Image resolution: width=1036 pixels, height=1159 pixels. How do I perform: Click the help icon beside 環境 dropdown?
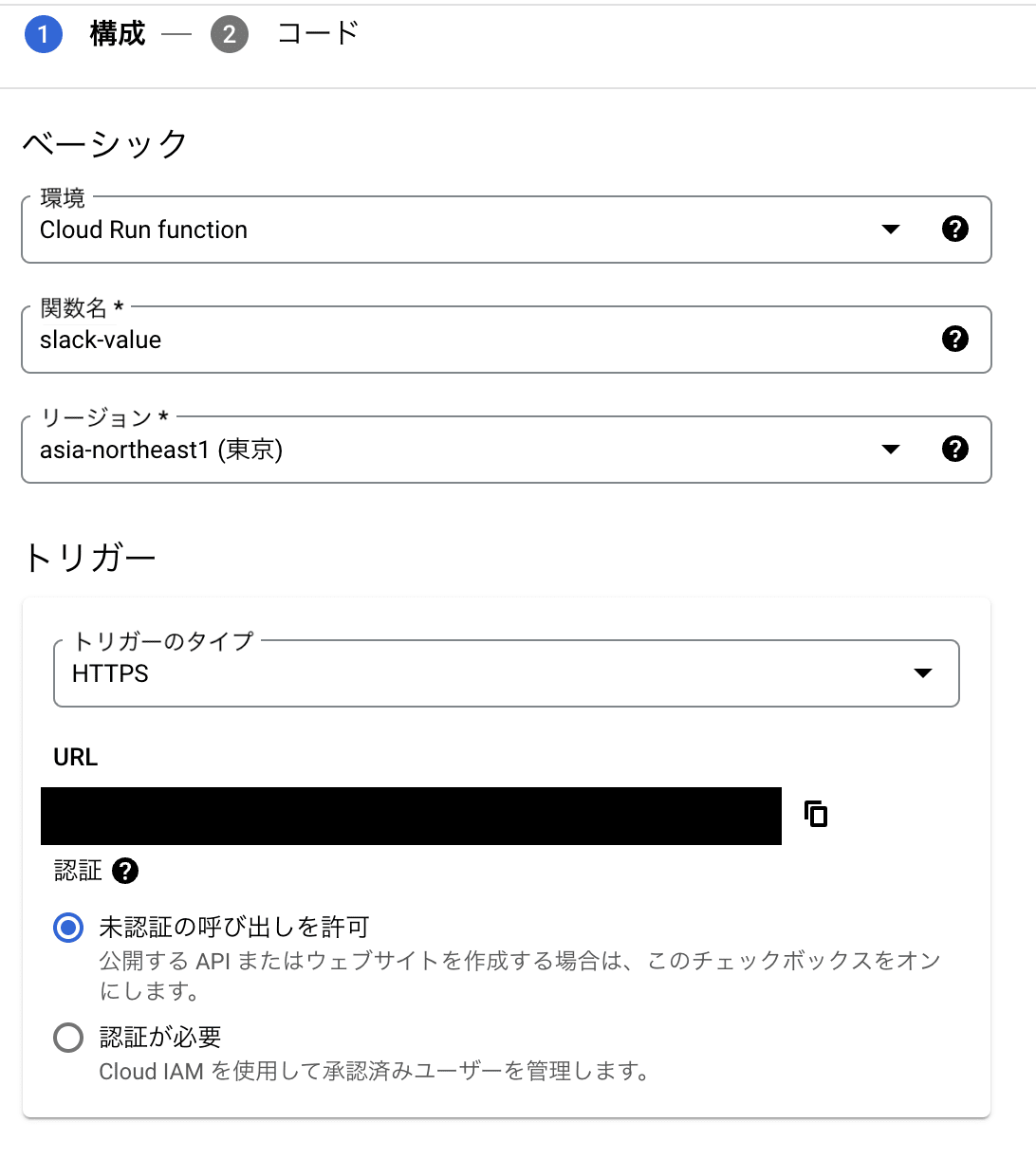[x=954, y=229]
